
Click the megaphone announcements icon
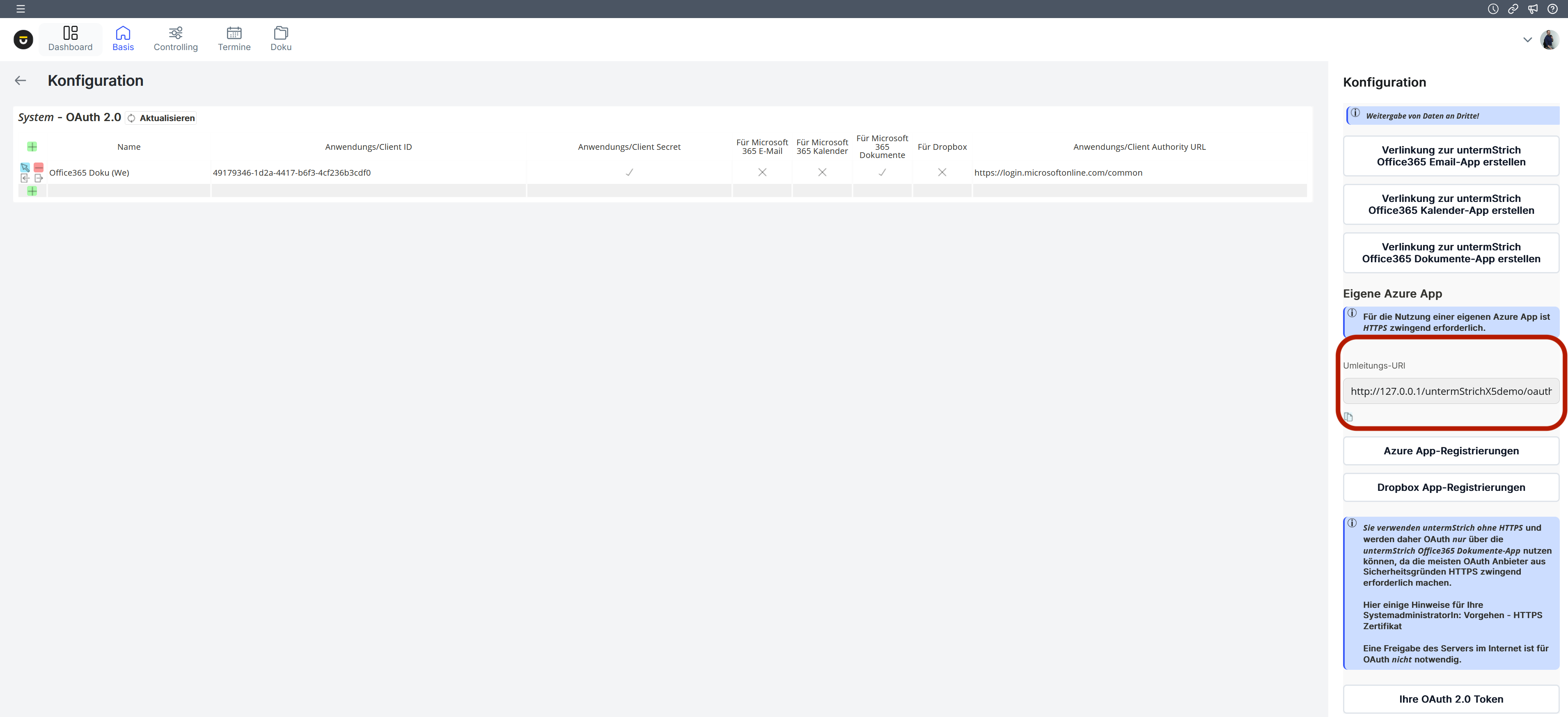click(x=1533, y=9)
